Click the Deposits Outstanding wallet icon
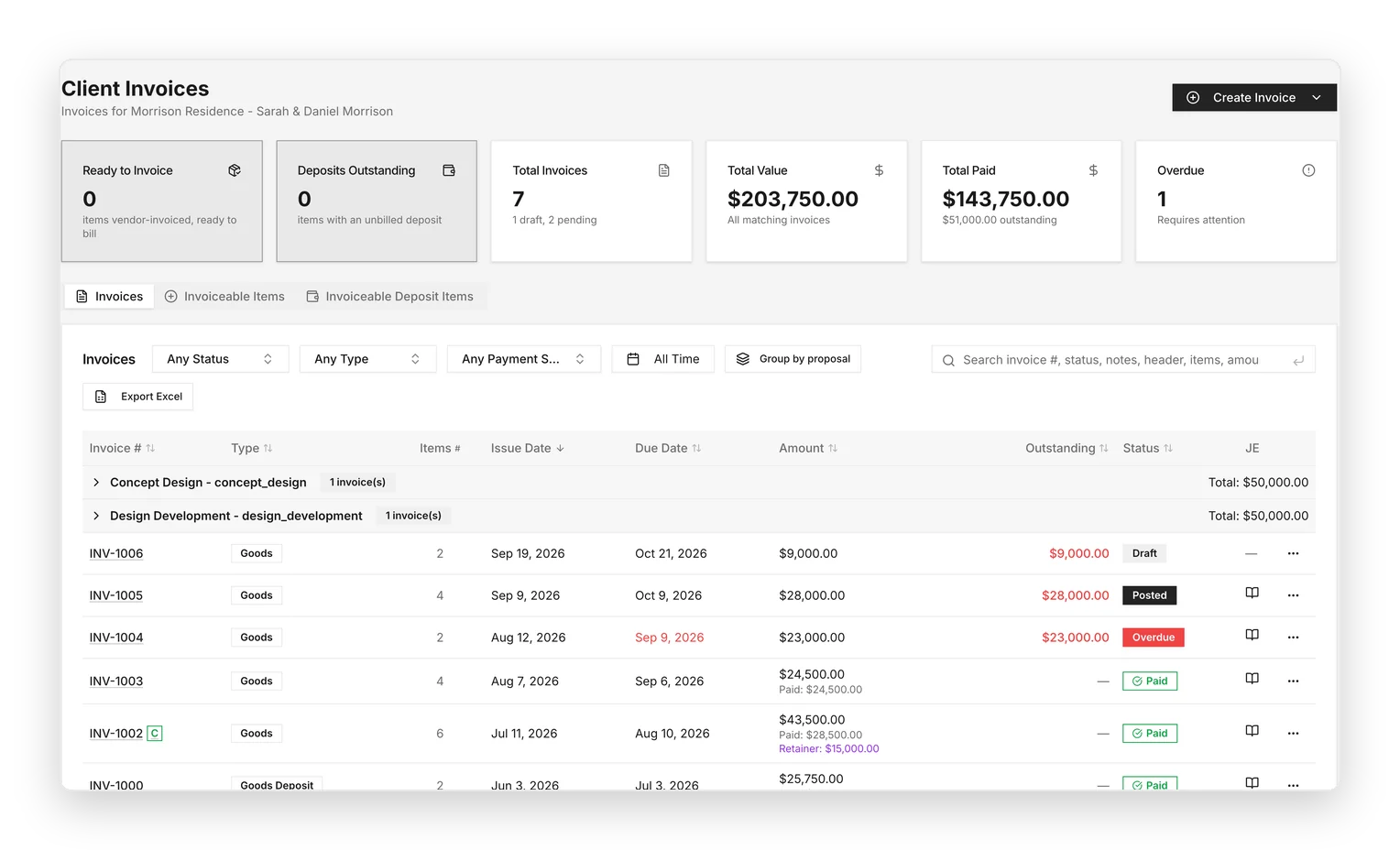The height and width of the screenshot is (850, 1400). pyautogui.click(x=449, y=170)
